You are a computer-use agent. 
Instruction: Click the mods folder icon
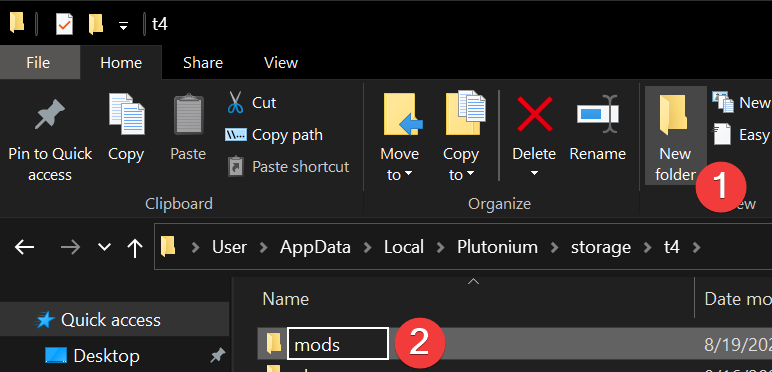274,343
